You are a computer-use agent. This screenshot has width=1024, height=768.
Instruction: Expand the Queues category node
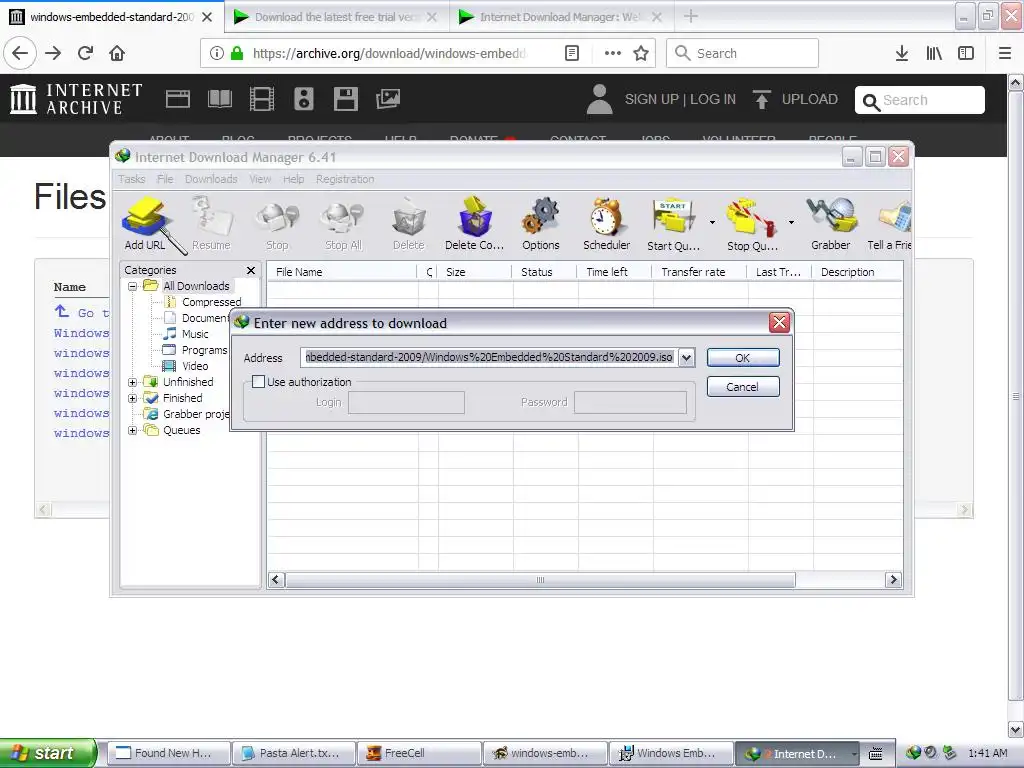click(133, 430)
